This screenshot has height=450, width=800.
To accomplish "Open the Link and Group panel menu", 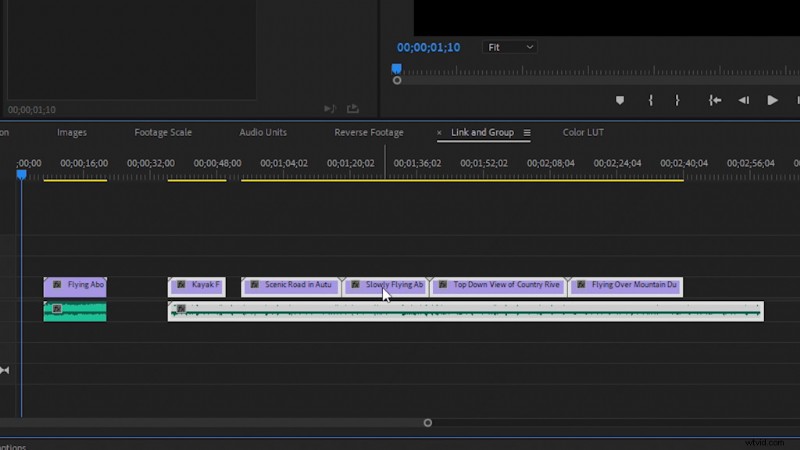I will coord(527,133).
